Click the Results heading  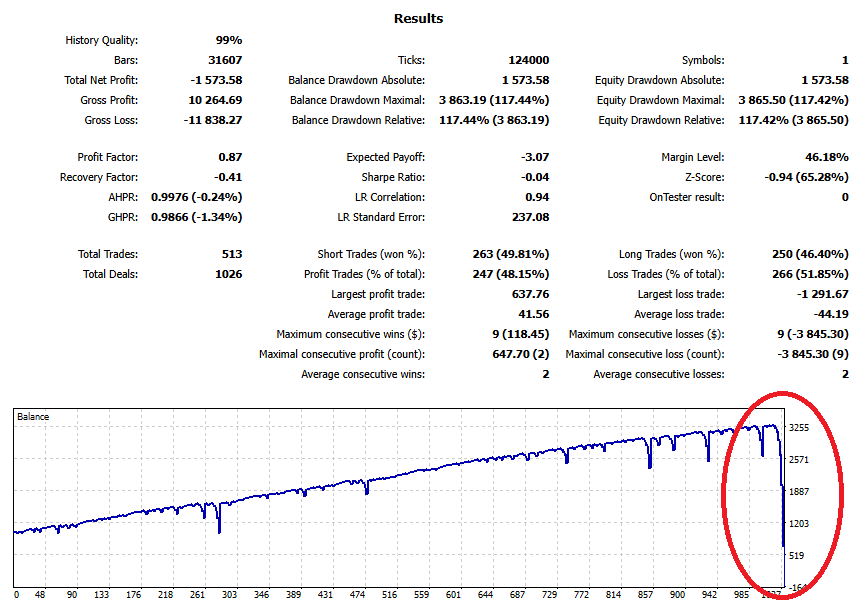click(x=418, y=18)
